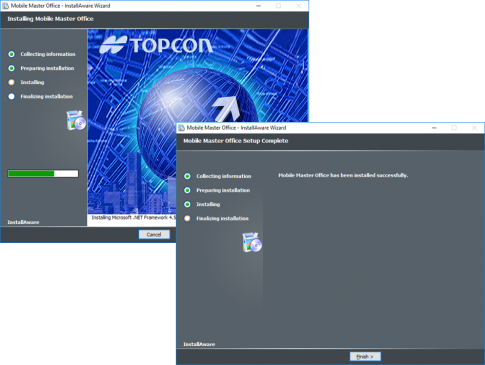Click the title bar app icon of rear wizard

(5, 6)
